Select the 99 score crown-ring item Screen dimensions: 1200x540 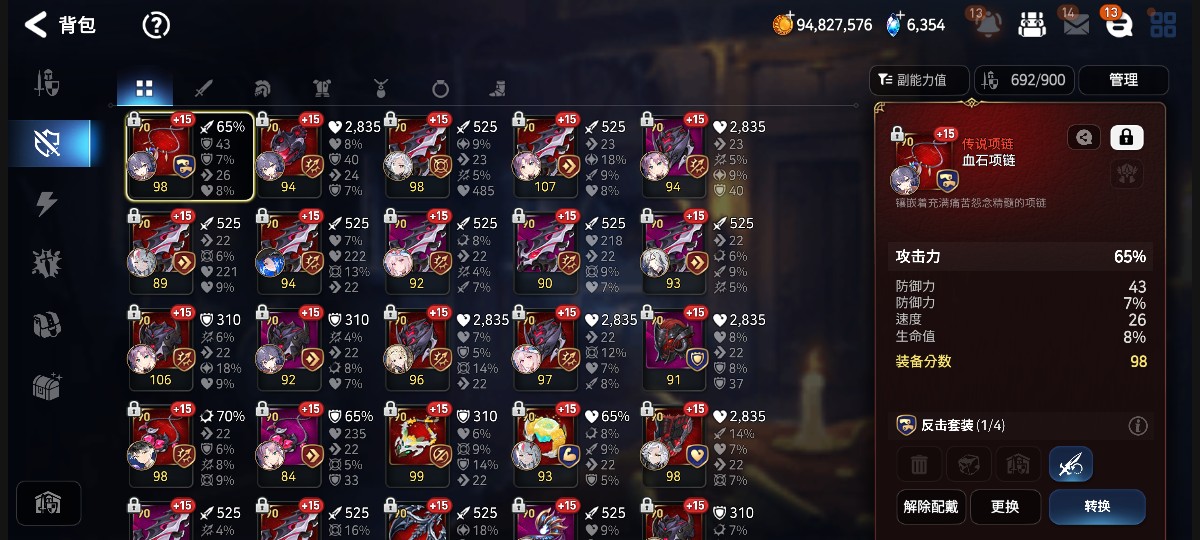pyautogui.click(x=417, y=446)
